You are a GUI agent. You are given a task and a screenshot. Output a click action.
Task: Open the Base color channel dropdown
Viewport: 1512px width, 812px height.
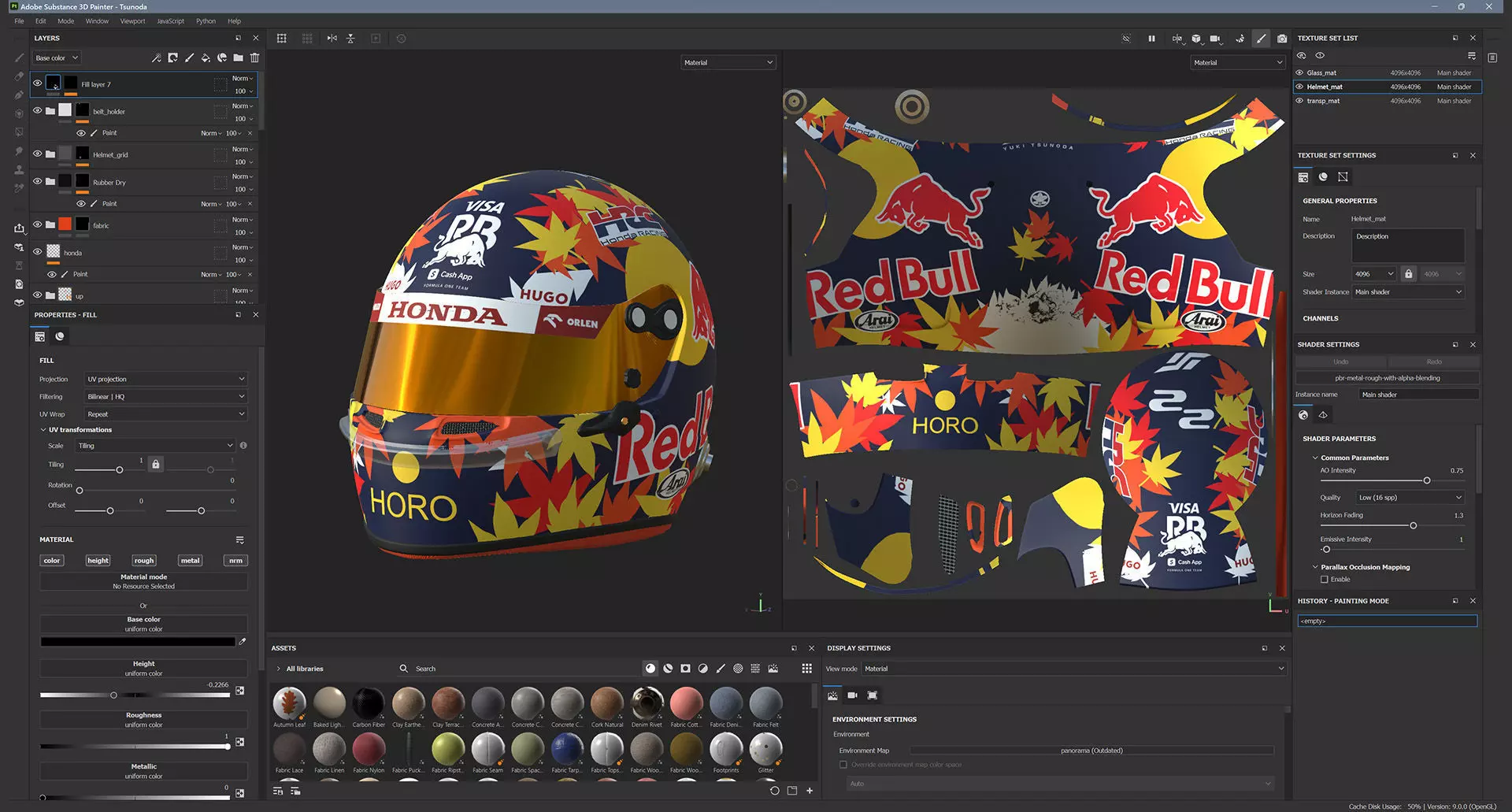pos(57,57)
